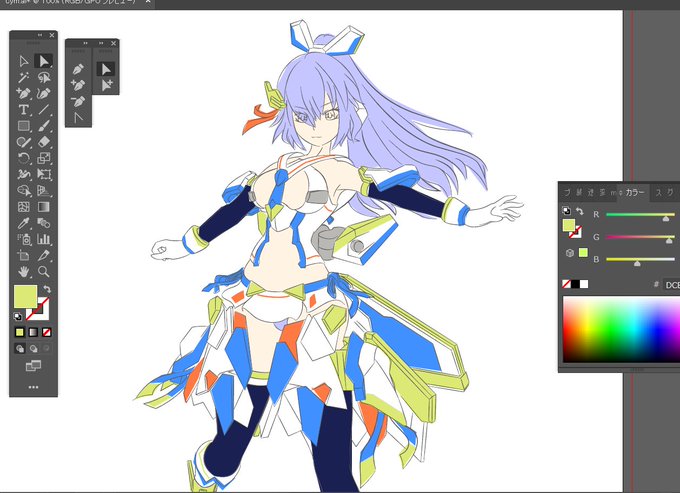Viewport: 680px width, 493px height.
Task: Select the Mesh tool
Action: [x=23, y=207]
